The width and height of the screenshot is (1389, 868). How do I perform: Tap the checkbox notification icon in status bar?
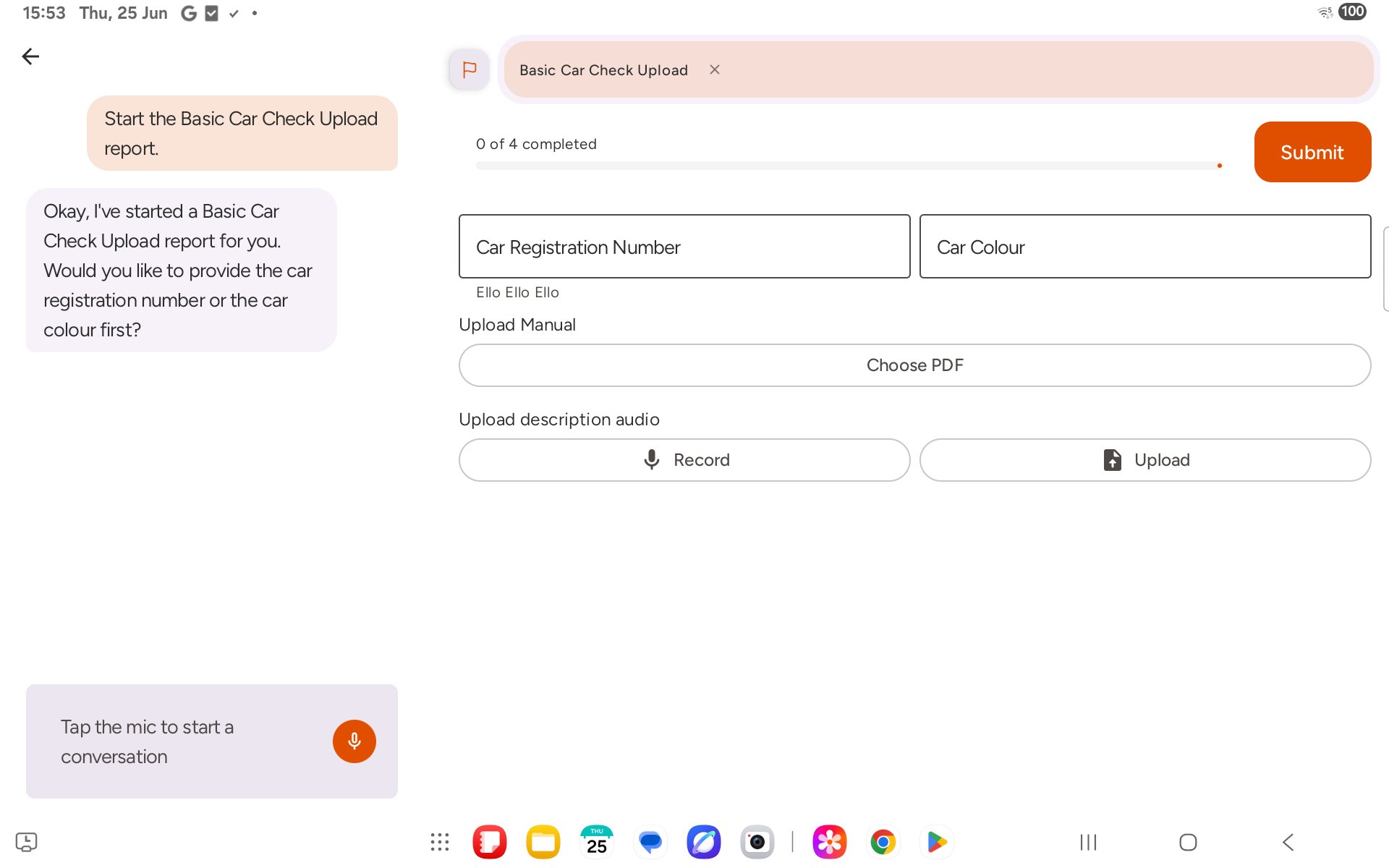coord(211,13)
